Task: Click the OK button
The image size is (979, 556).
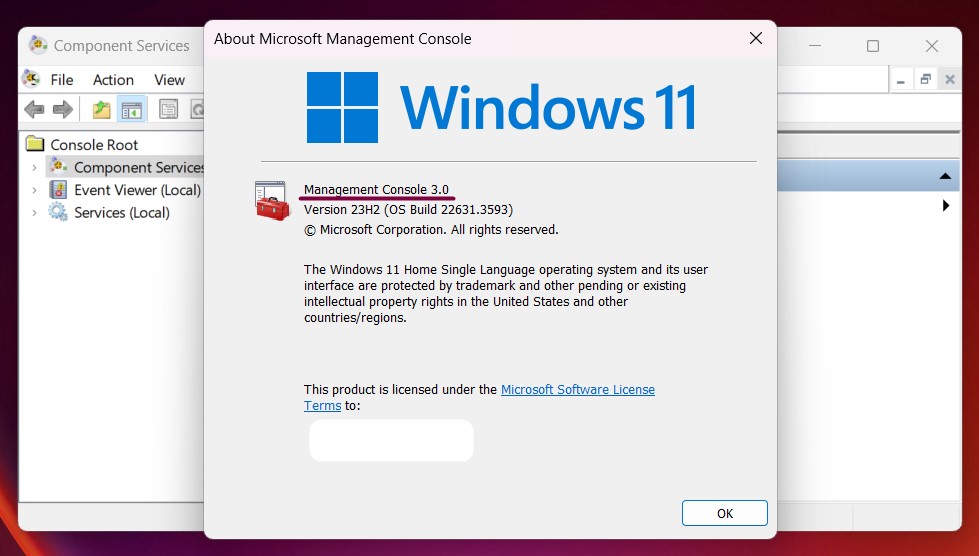Action: [724, 513]
